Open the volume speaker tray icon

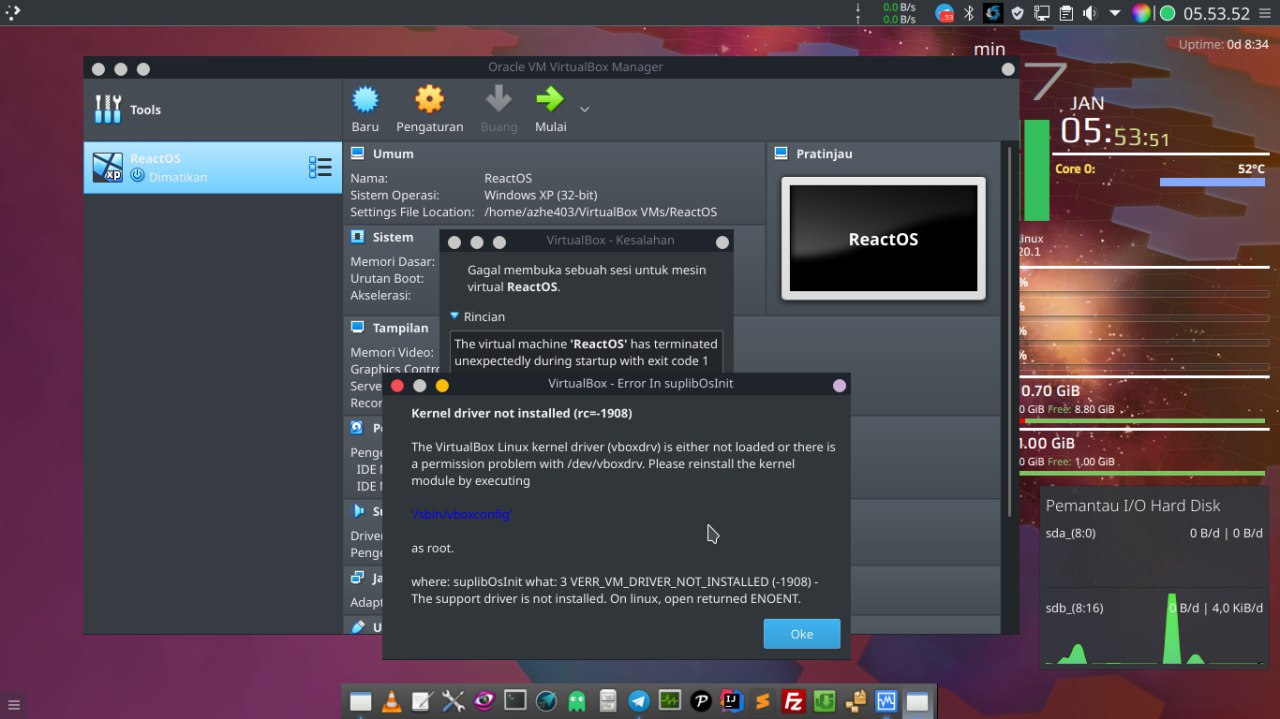1089,13
